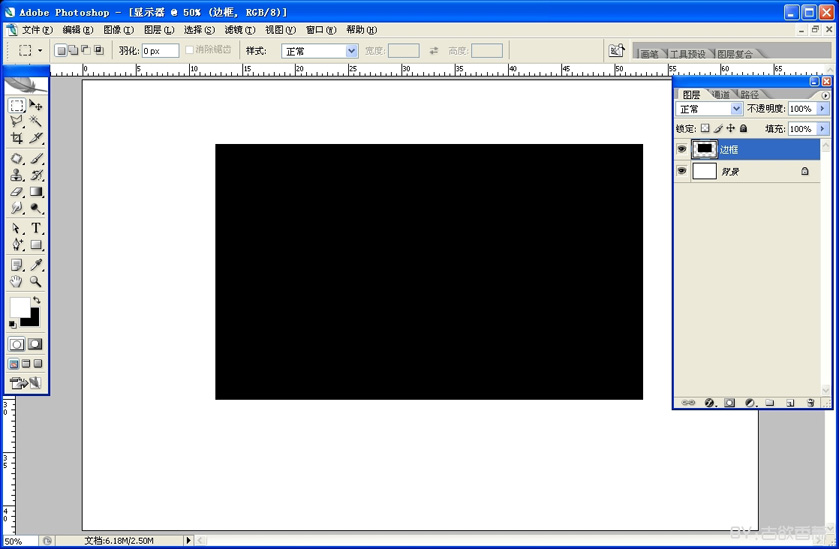Swap foreground and background colors
The height and width of the screenshot is (549, 839).
point(36,300)
